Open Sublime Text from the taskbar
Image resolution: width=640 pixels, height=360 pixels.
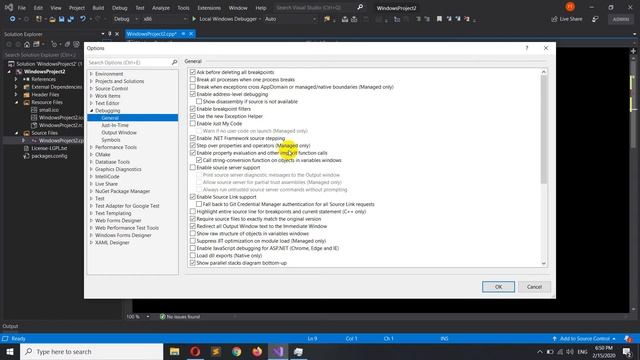click(216, 351)
